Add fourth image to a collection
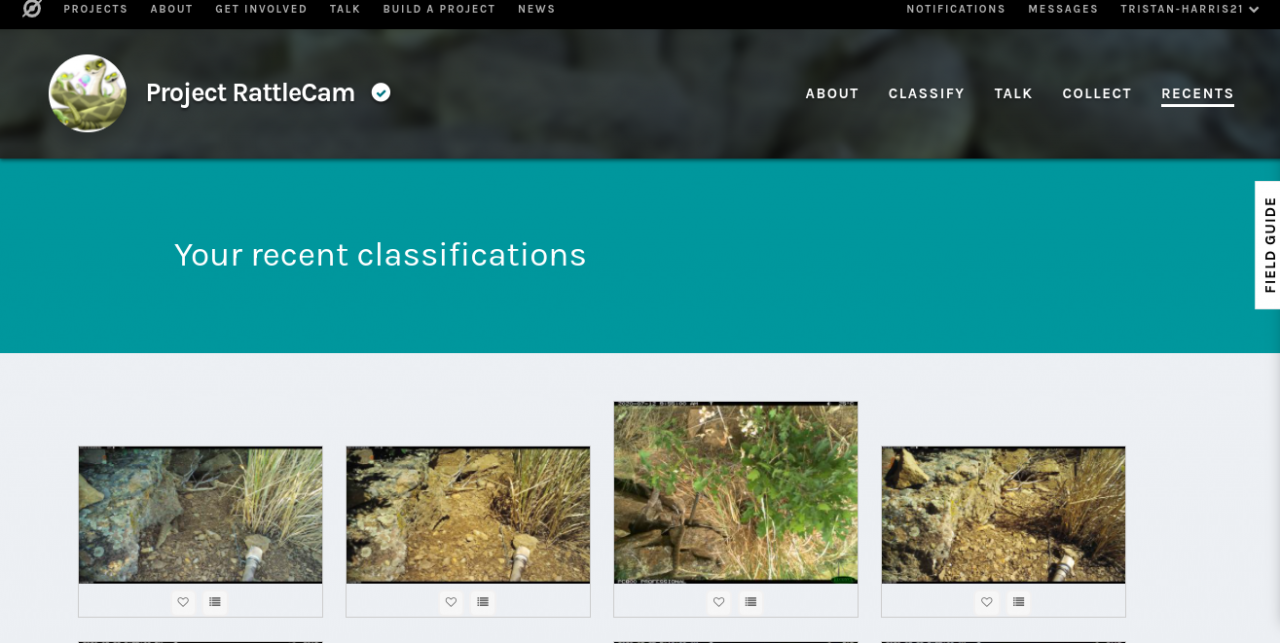This screenshot has width=1280, height=643. (1018, 602)
